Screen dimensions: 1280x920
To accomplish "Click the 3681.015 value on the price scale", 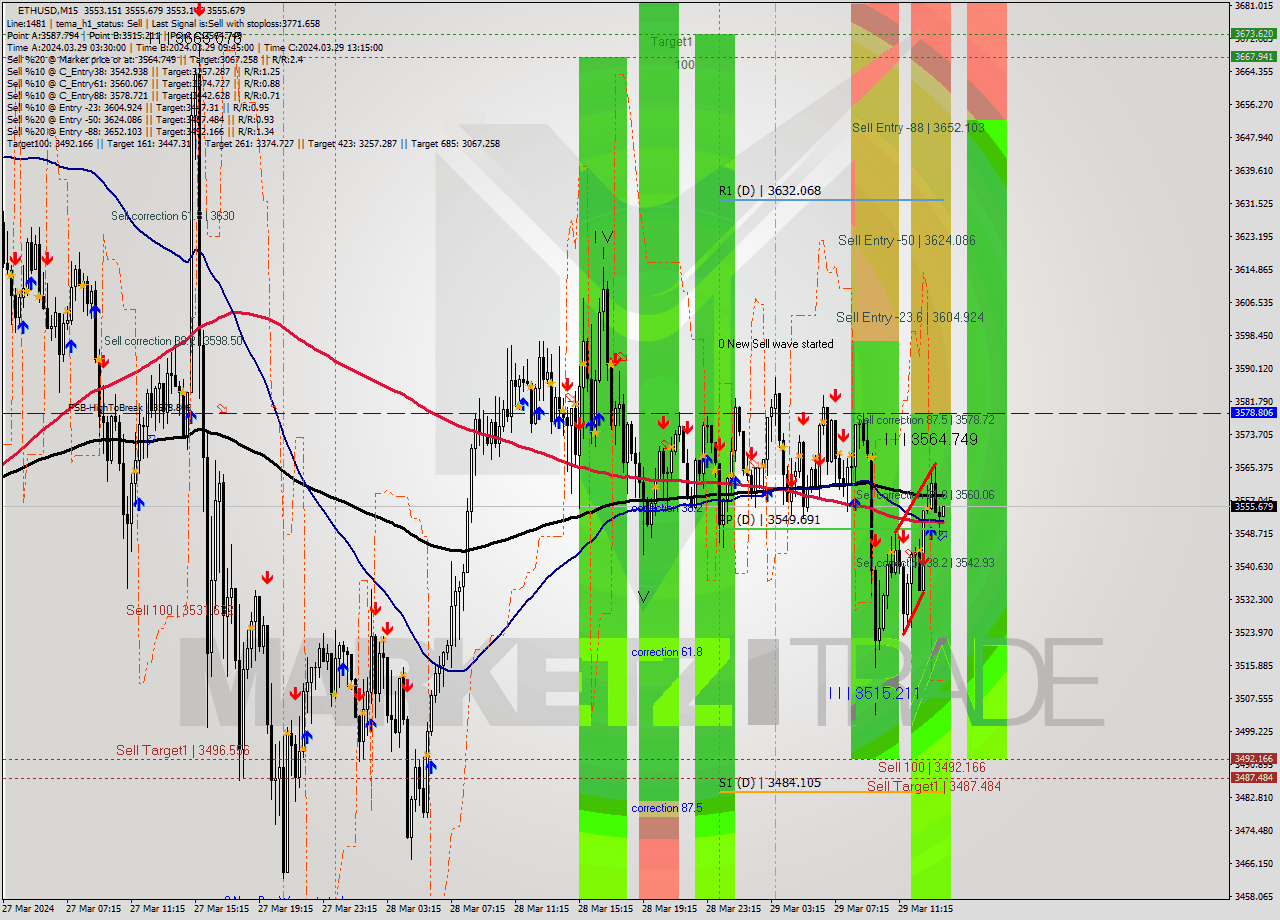I will (1254, 5).
